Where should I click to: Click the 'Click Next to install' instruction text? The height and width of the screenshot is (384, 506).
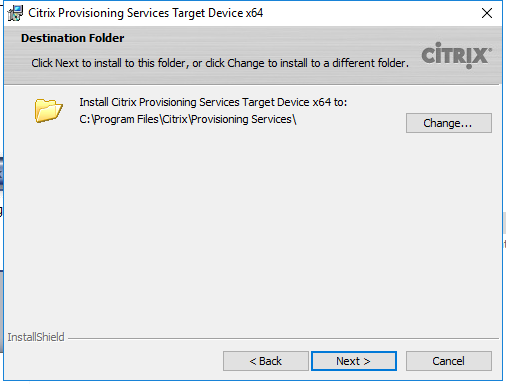[x=220, y=63]
